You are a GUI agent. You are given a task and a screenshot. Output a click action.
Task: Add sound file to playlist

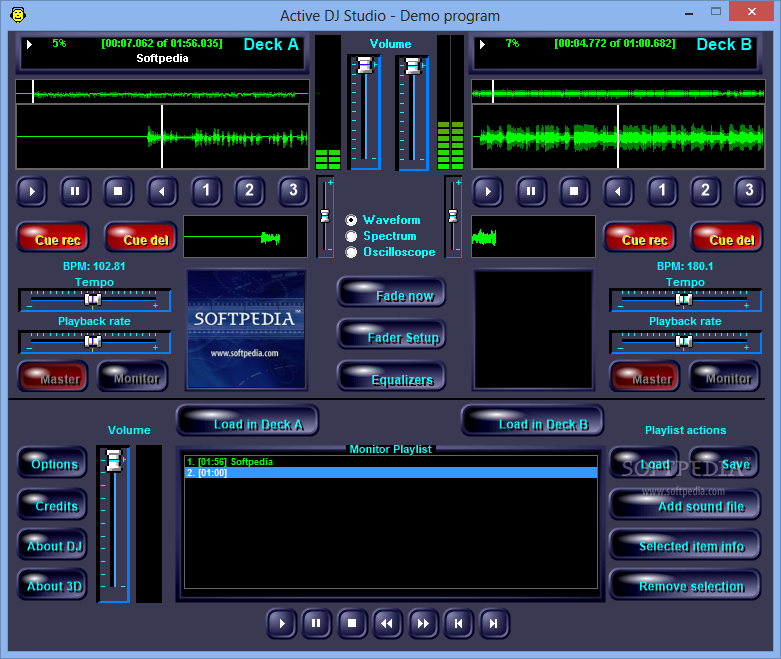point(685,504)
